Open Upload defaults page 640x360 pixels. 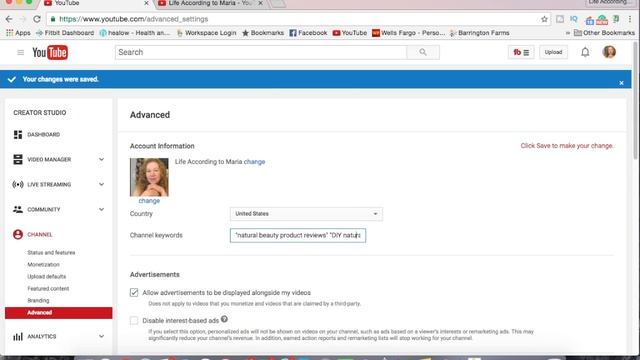pos(47,276)
